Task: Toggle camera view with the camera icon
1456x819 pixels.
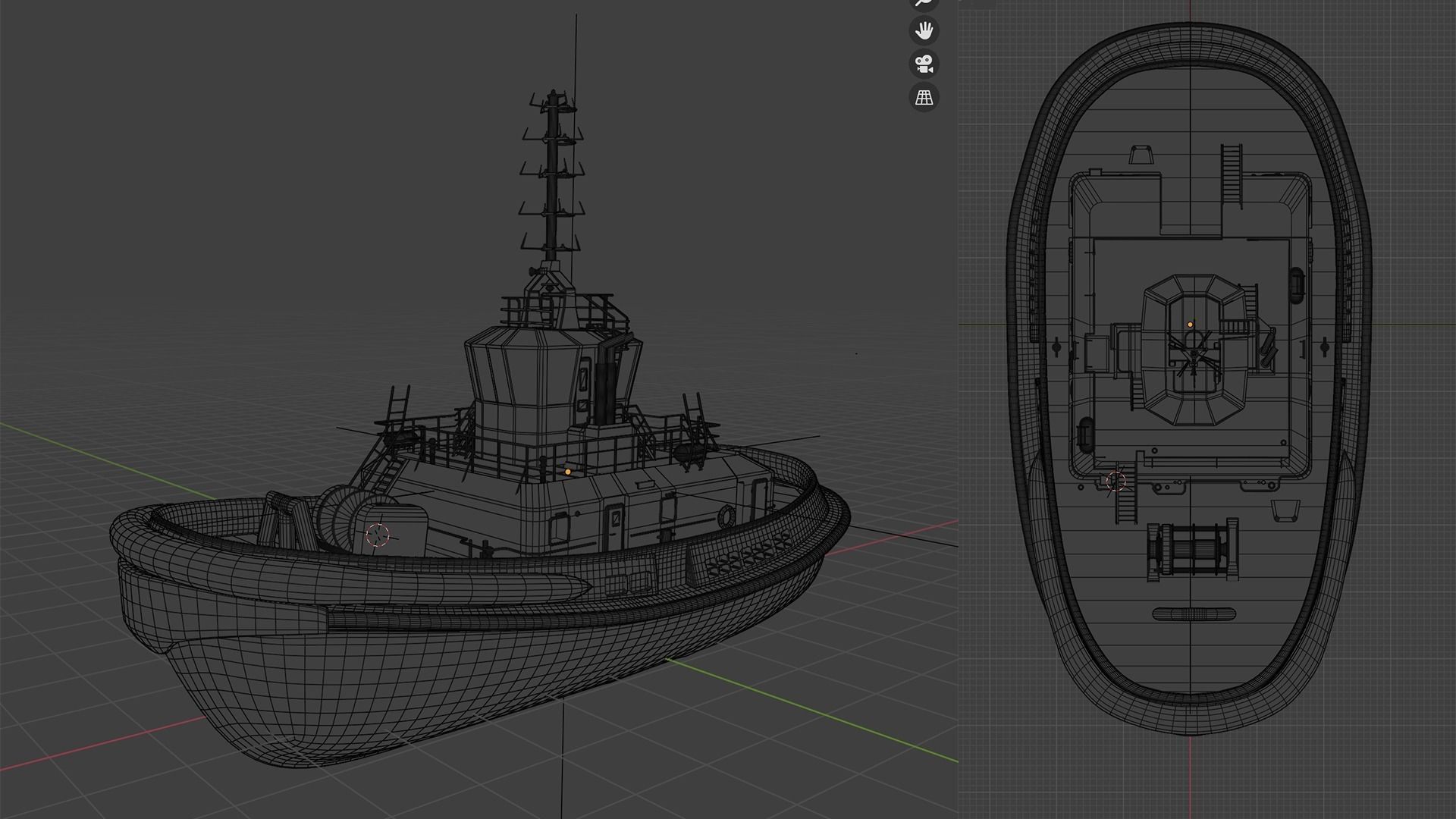Action: coord(924,64)
